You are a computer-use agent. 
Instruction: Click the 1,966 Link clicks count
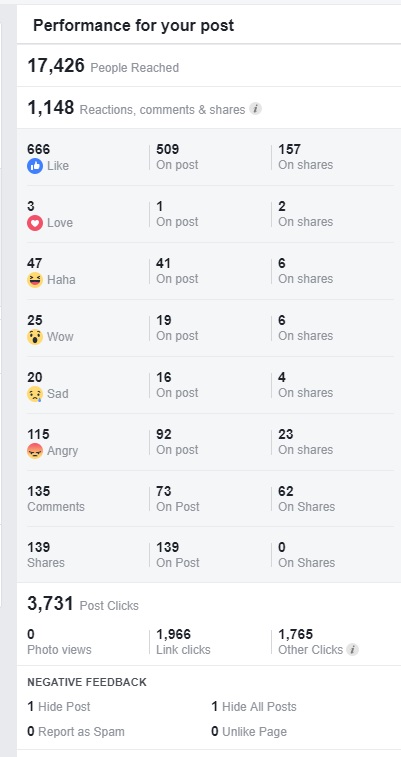pyautogui.click(x=183, y=642)
